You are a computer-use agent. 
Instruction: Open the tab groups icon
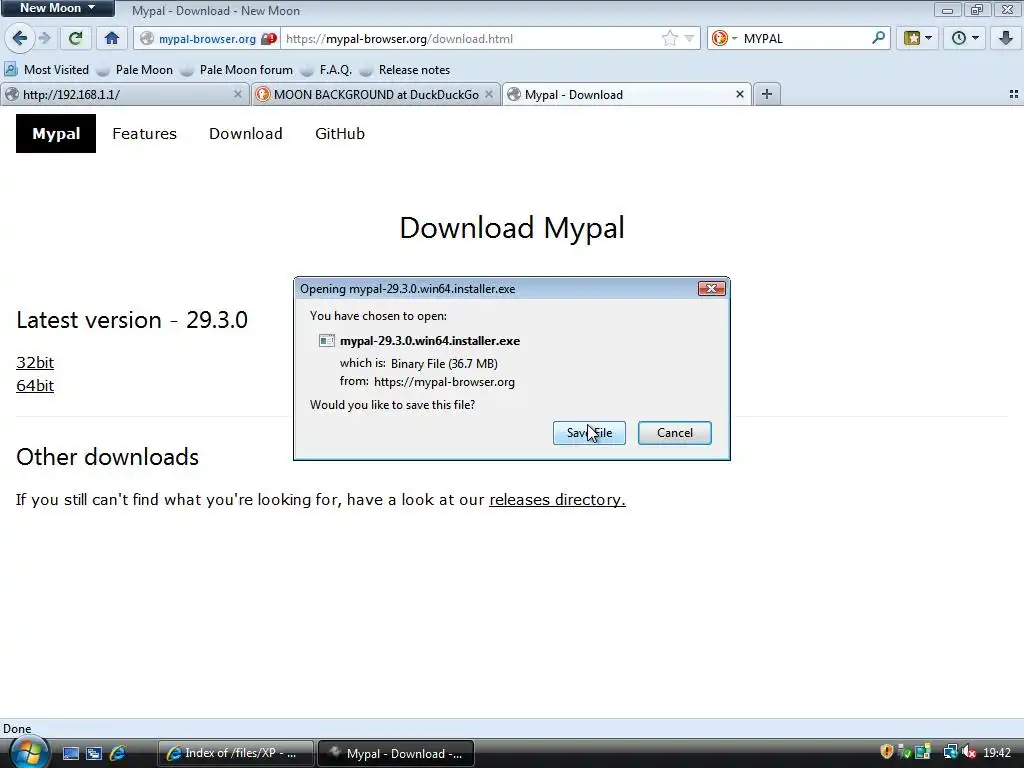point(1014,95)
